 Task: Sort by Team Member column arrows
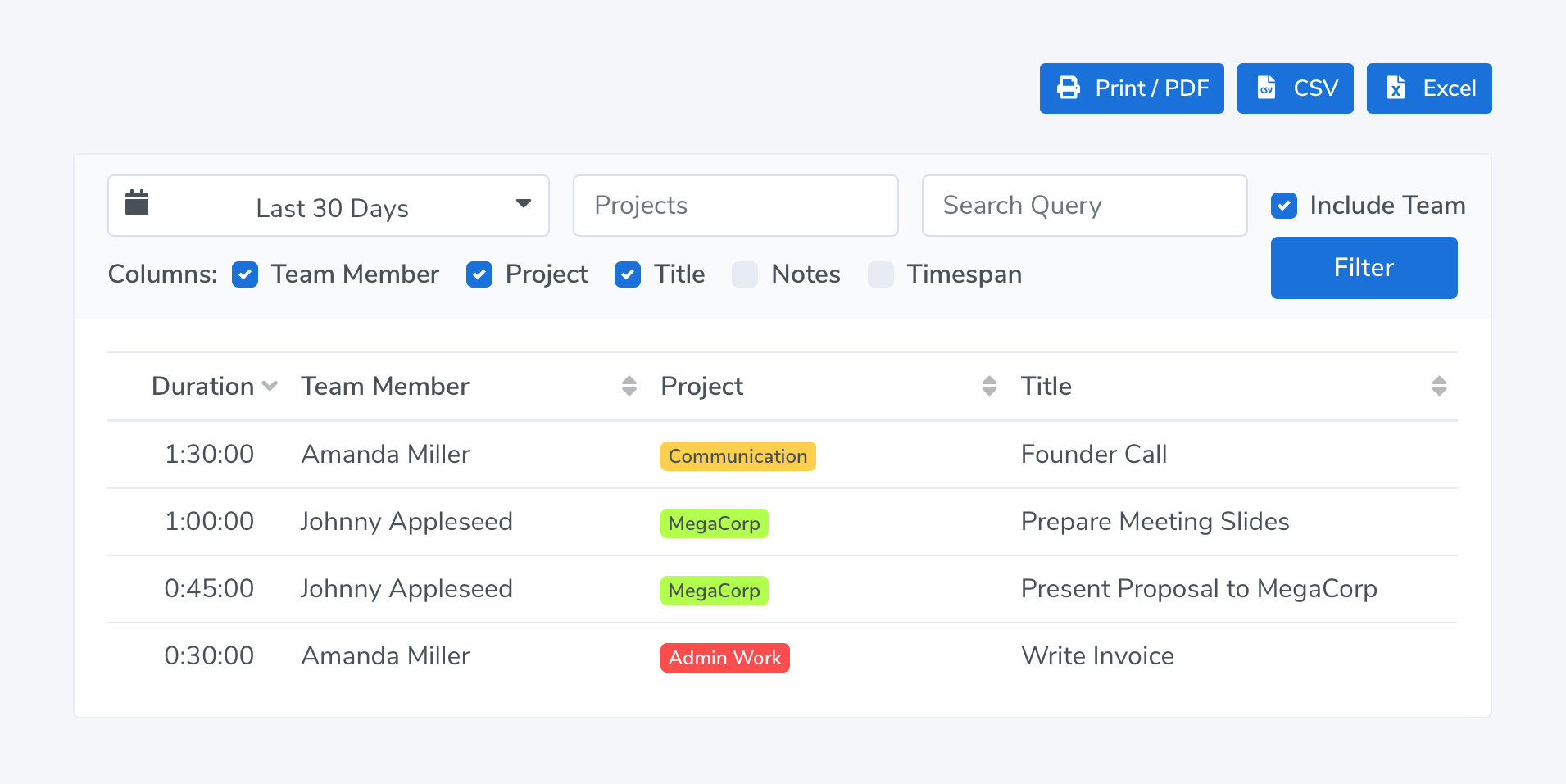pyautogui.click(x=629, y=386)
